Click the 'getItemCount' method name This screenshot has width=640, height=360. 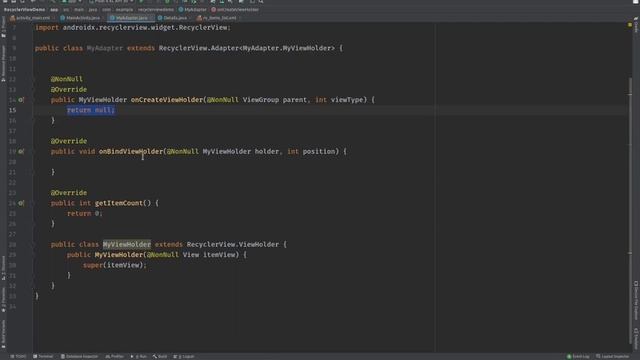point(119,203)
